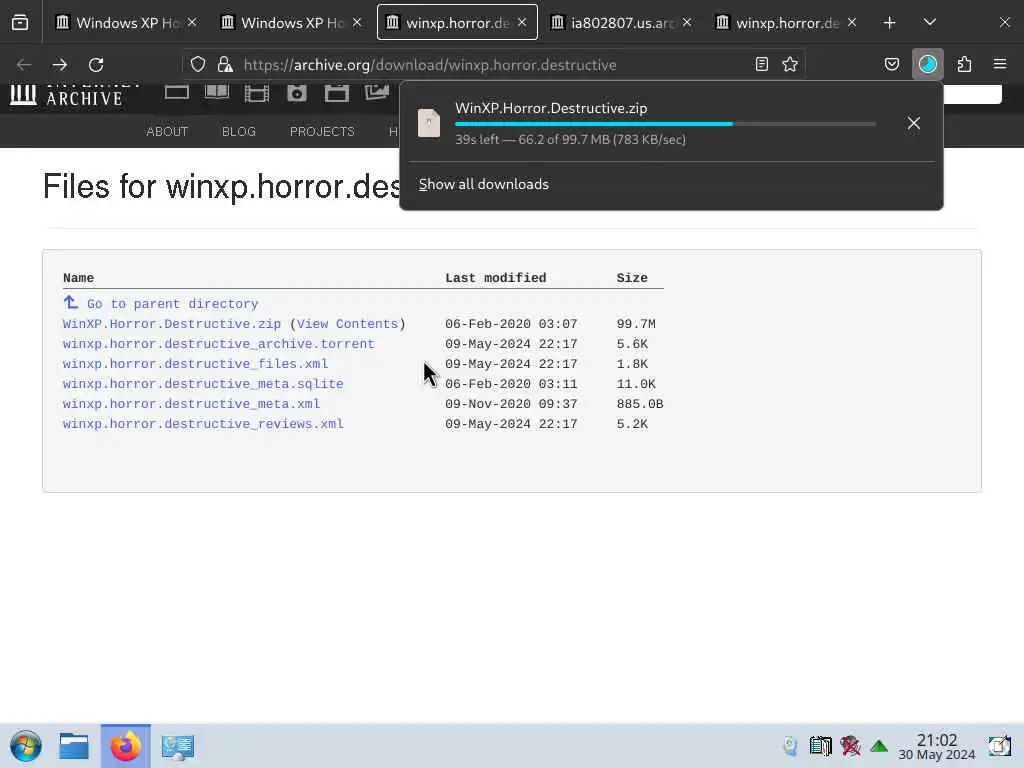Open Archive software floppy icon

(x=337, y=93)
